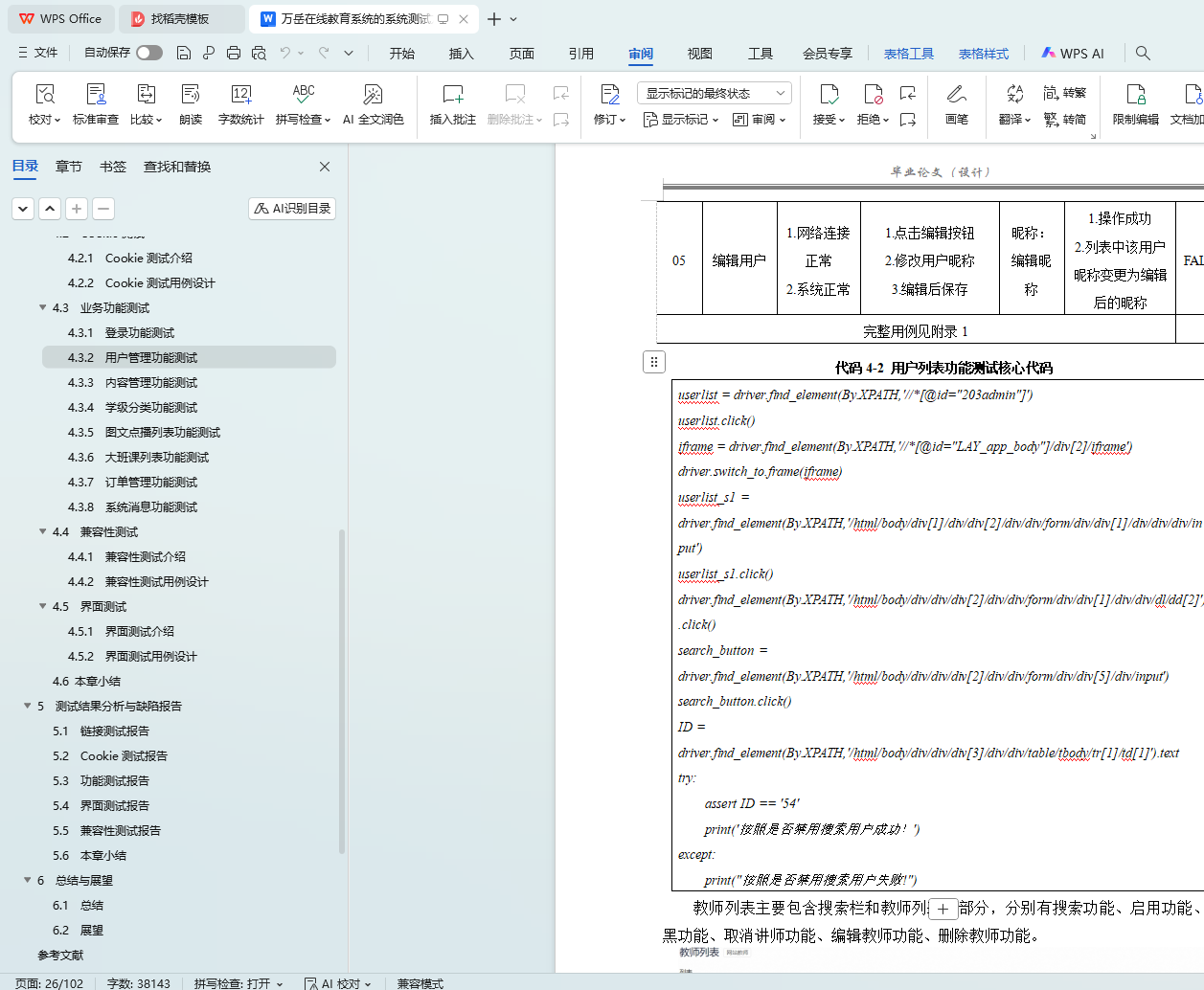Open 字数统计 word count tool

click(240, 95)
